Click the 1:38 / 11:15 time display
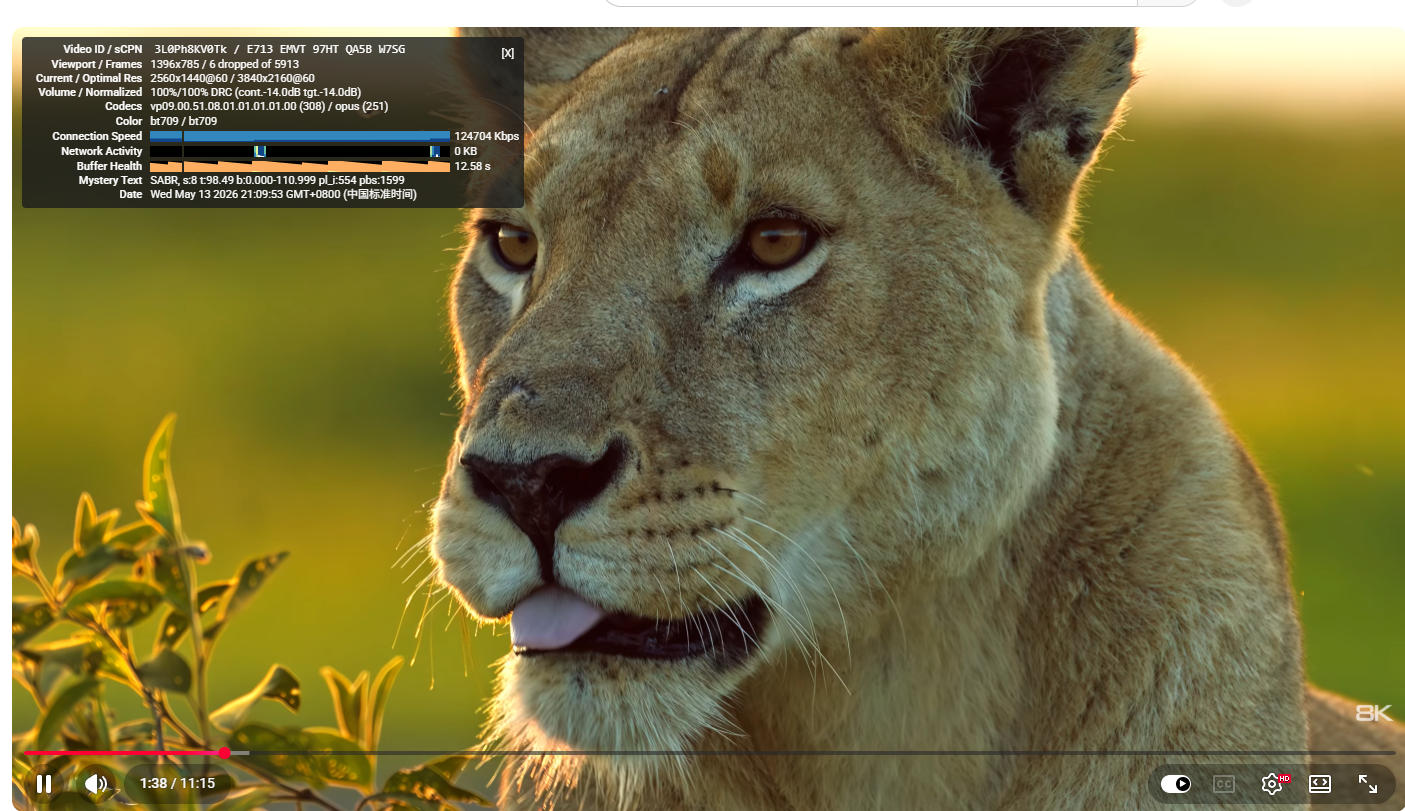Viewport: 1405px width, 811px height. 177,784
